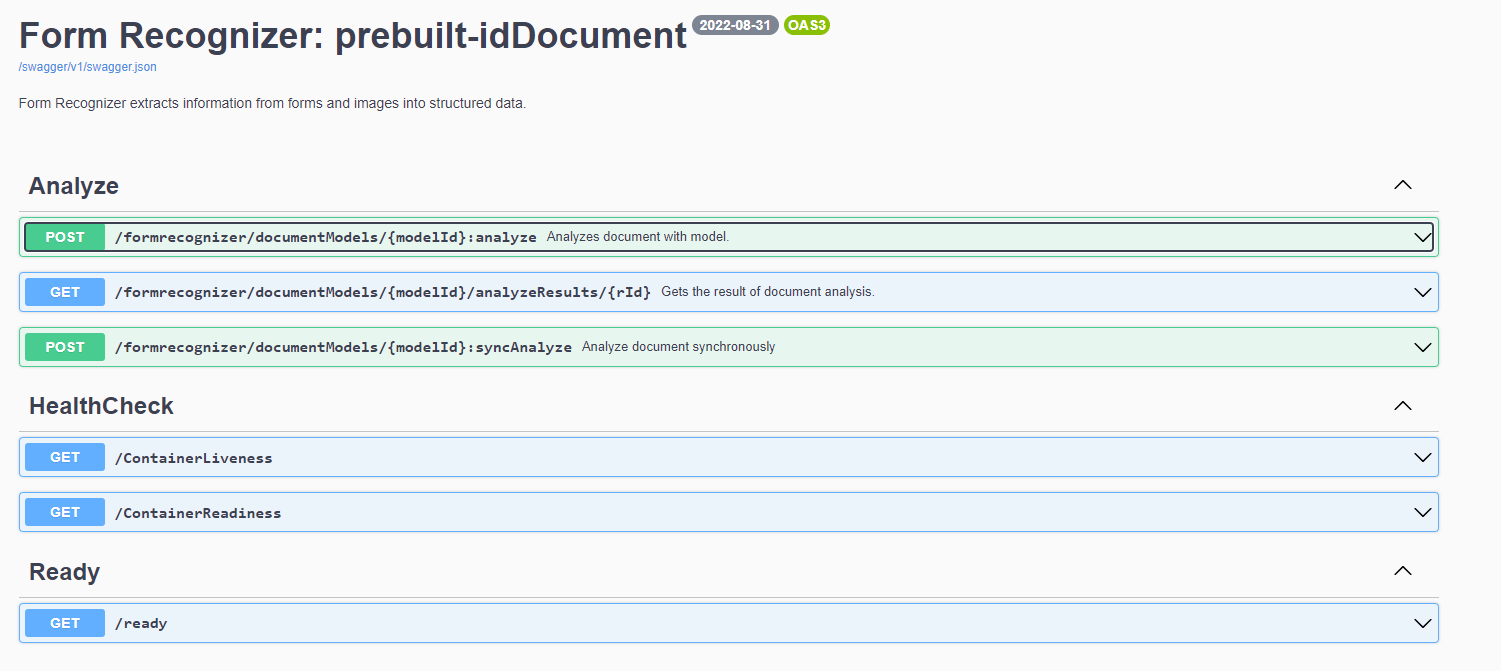Viewport: 1501px width, 671px height.
Task: Open the swagger.json specification link
Action: coord(86,66)
